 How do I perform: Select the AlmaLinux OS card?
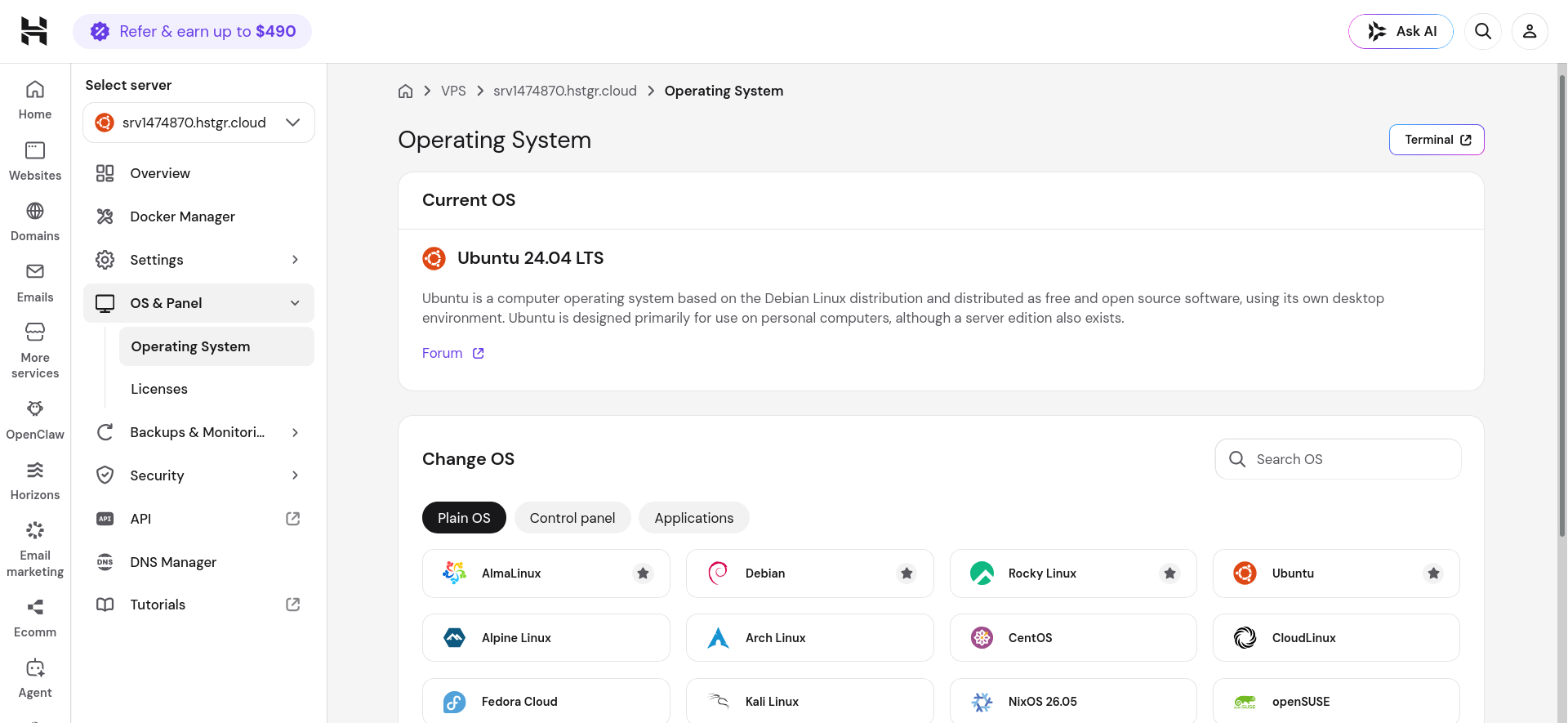(546, 573)
